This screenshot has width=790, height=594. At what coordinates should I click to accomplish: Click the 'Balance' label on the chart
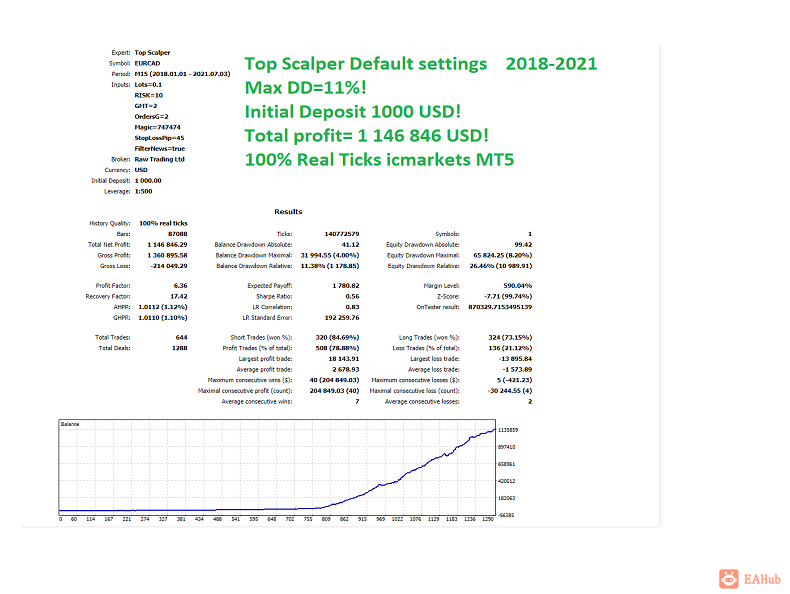pos(70,424)
